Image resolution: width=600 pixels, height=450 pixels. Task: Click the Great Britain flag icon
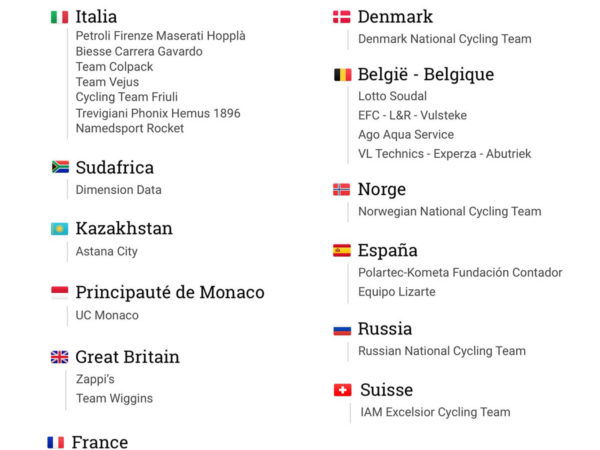[x=60, y=357]
